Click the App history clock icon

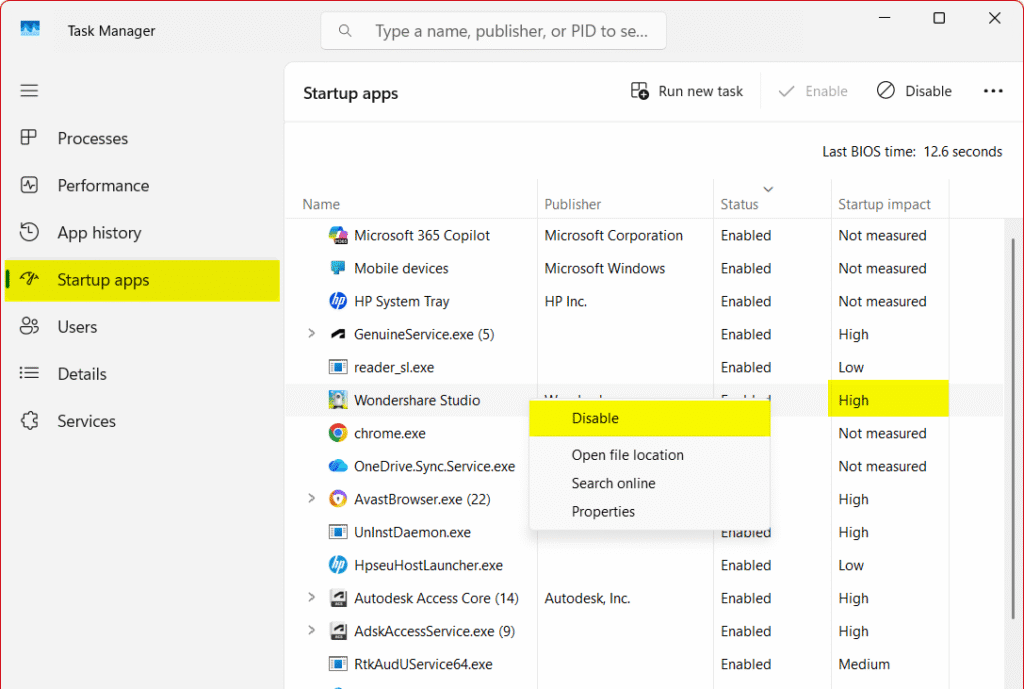pyautogui.click(x=29, y=232)
